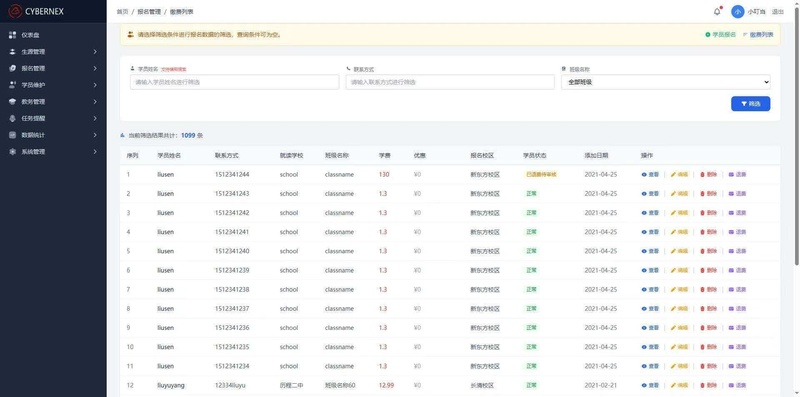Open 缴费列表 link in yellow banner
This screenshot has width=800, height=397.
point(758,35)
